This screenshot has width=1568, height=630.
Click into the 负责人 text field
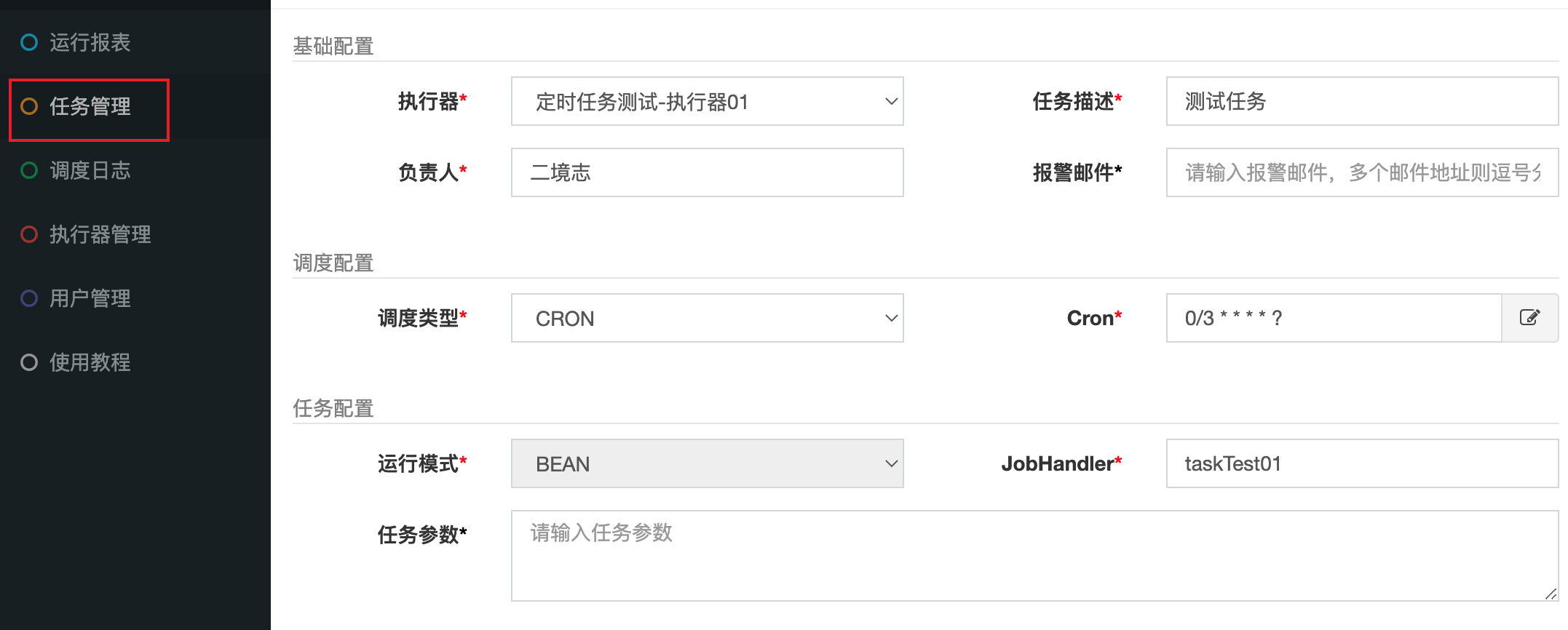click(707, 172)
